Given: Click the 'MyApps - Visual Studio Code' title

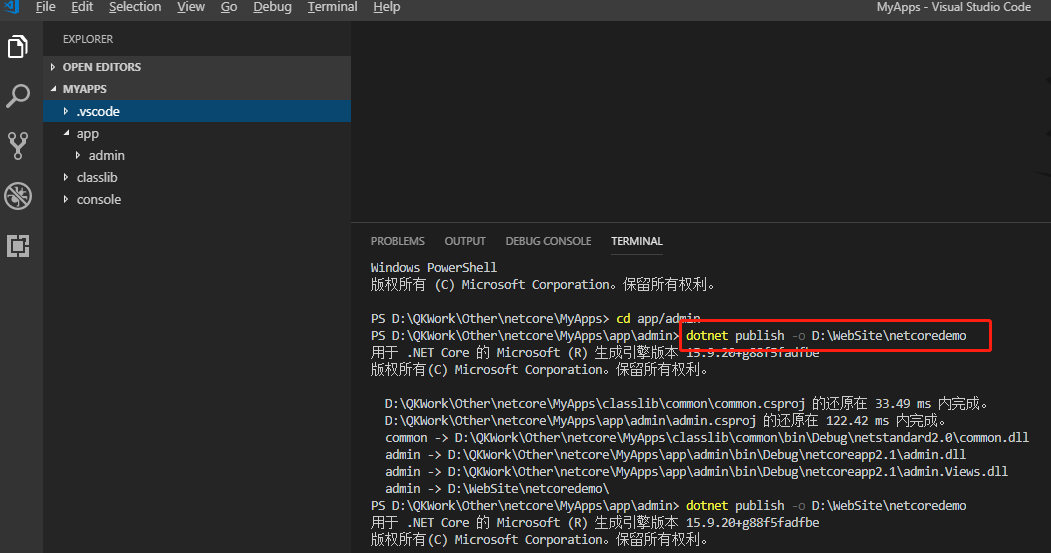Looking at the screenshot, I should click(954, 7).
